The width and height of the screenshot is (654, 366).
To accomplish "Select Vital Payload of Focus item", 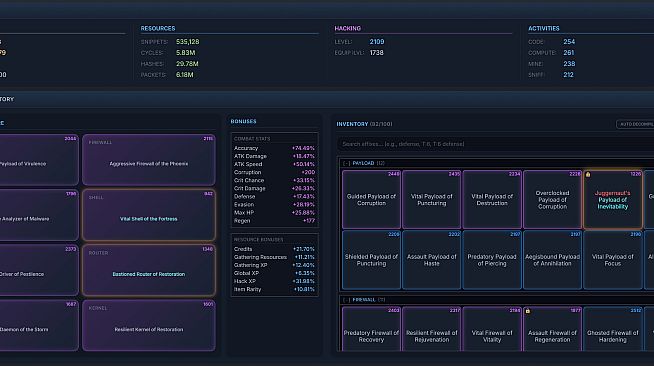I will (x=613, y=260).
